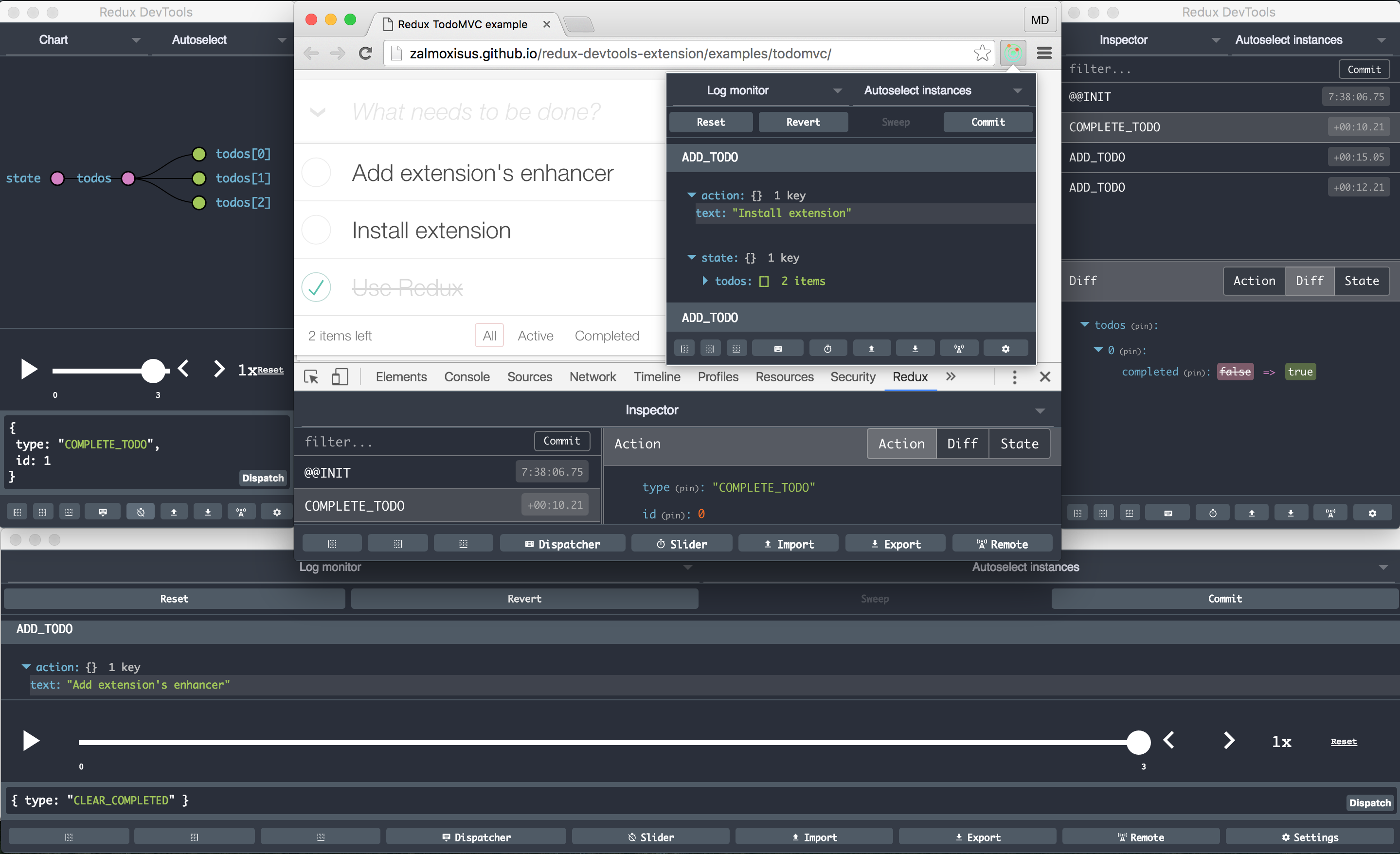
Task: Toggle the State view in Inspector panel
Action: (x=1020, y=443)
